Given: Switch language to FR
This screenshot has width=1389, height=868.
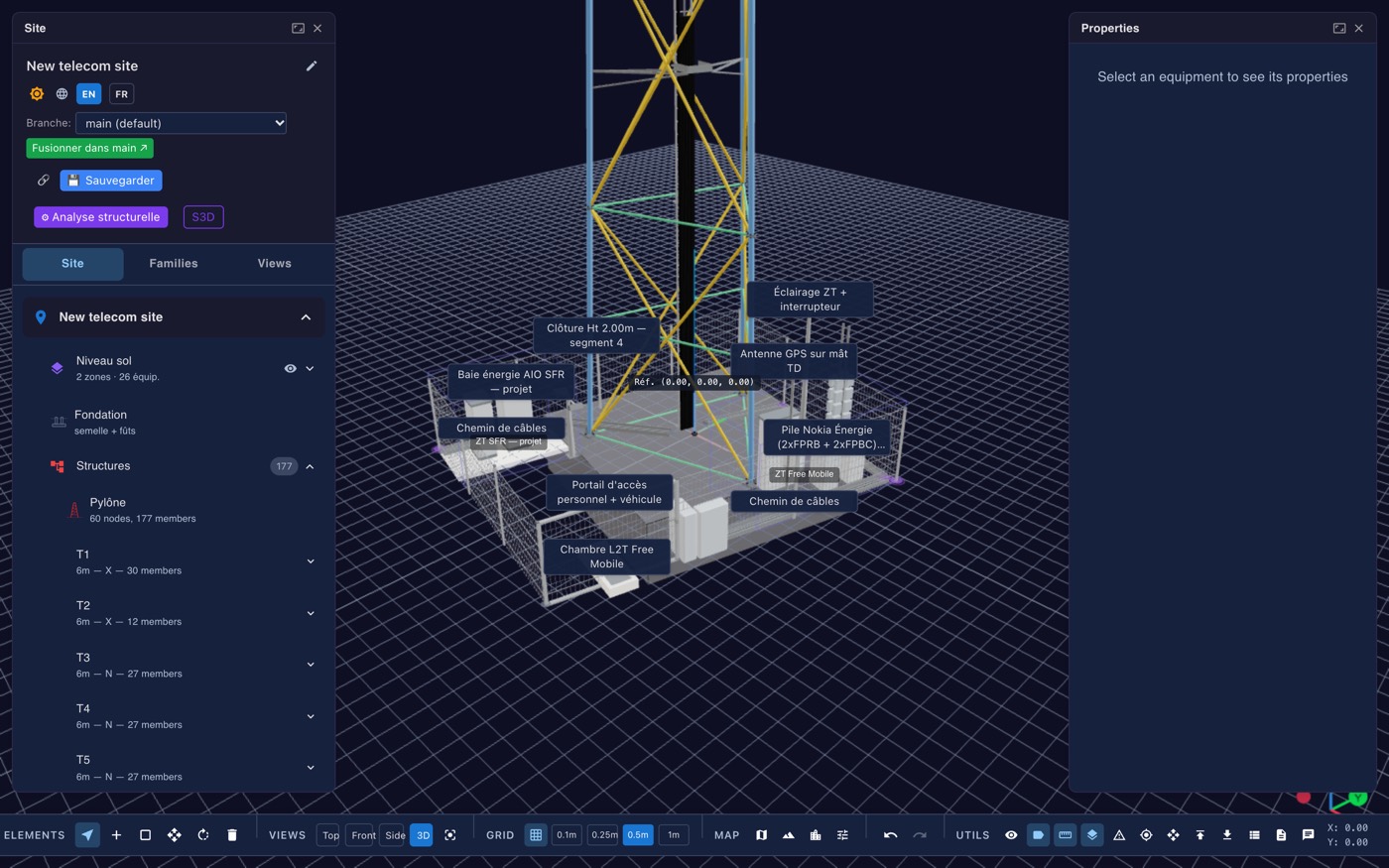Looking at the screenshot, I should coord(121,94).
